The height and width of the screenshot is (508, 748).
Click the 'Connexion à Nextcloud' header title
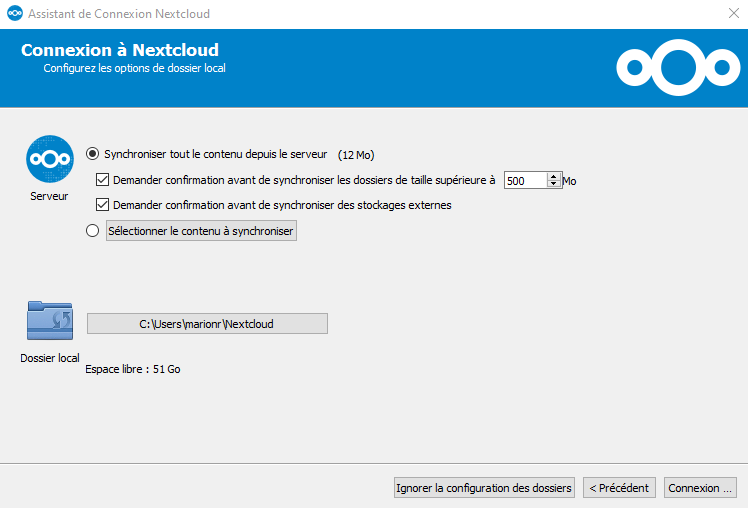[x=120, y=50]
